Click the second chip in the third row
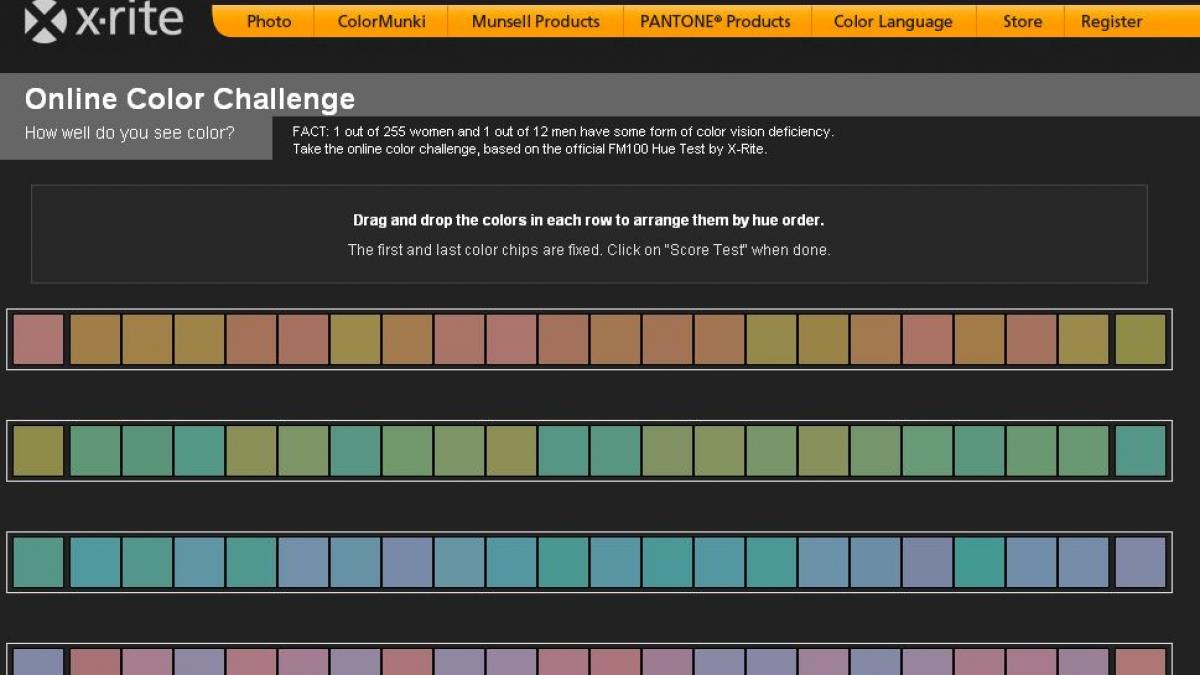Viewport: 1200px width, 675px height. [95, 562]
